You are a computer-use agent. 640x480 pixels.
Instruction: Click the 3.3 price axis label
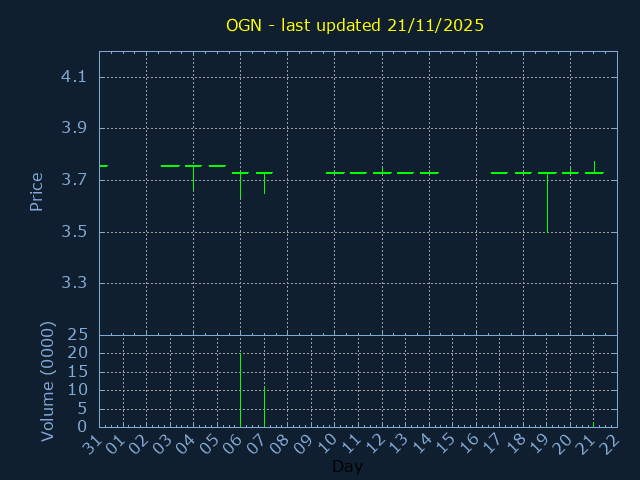coord(74,283)
